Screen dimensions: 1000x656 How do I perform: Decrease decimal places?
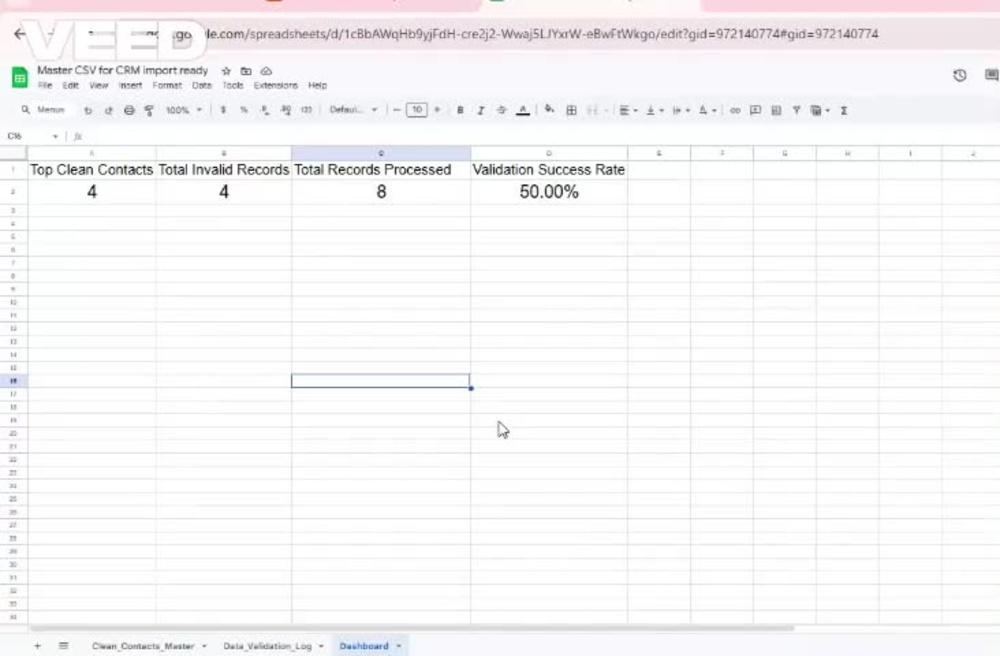pyautogui.click(x=265, y=110)
